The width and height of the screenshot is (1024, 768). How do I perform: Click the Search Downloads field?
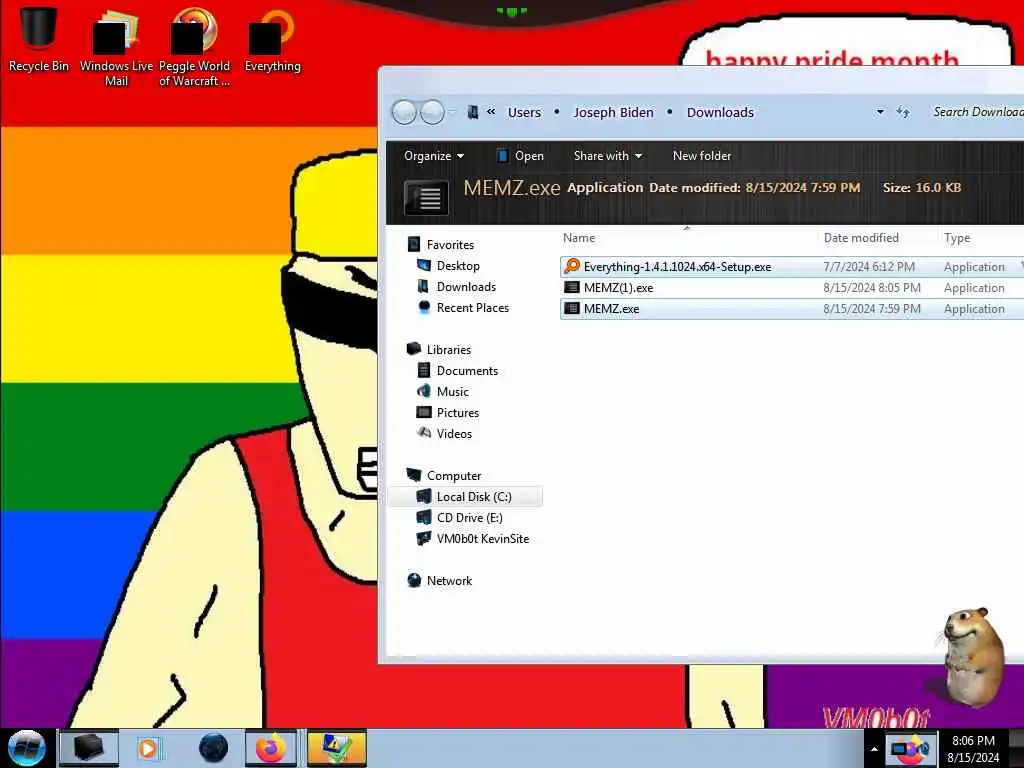[977, 112]
